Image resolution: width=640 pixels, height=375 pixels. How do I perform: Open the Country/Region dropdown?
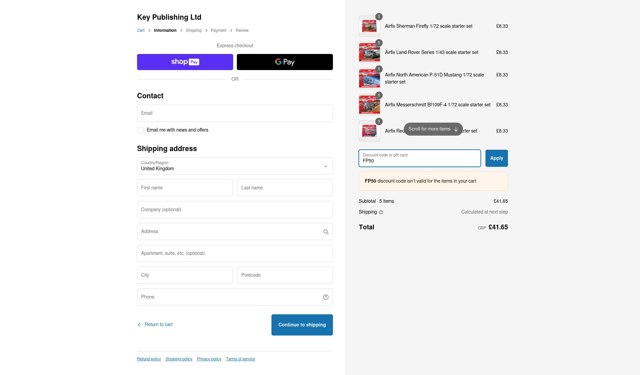[x=235, y=166]
